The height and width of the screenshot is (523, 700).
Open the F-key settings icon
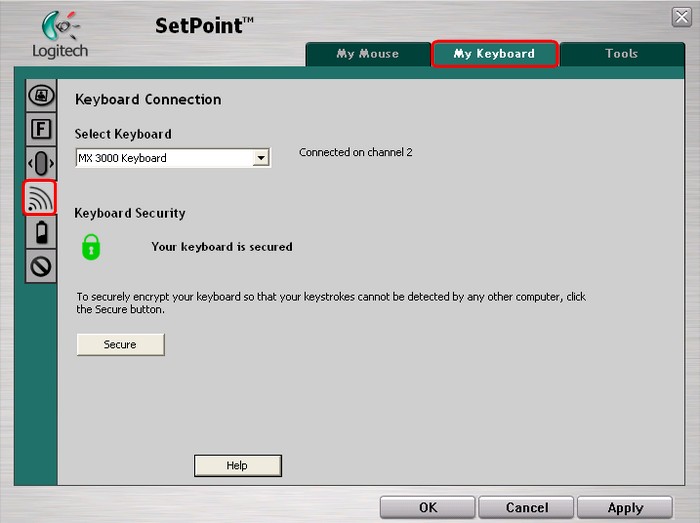[x=40, y=129]
